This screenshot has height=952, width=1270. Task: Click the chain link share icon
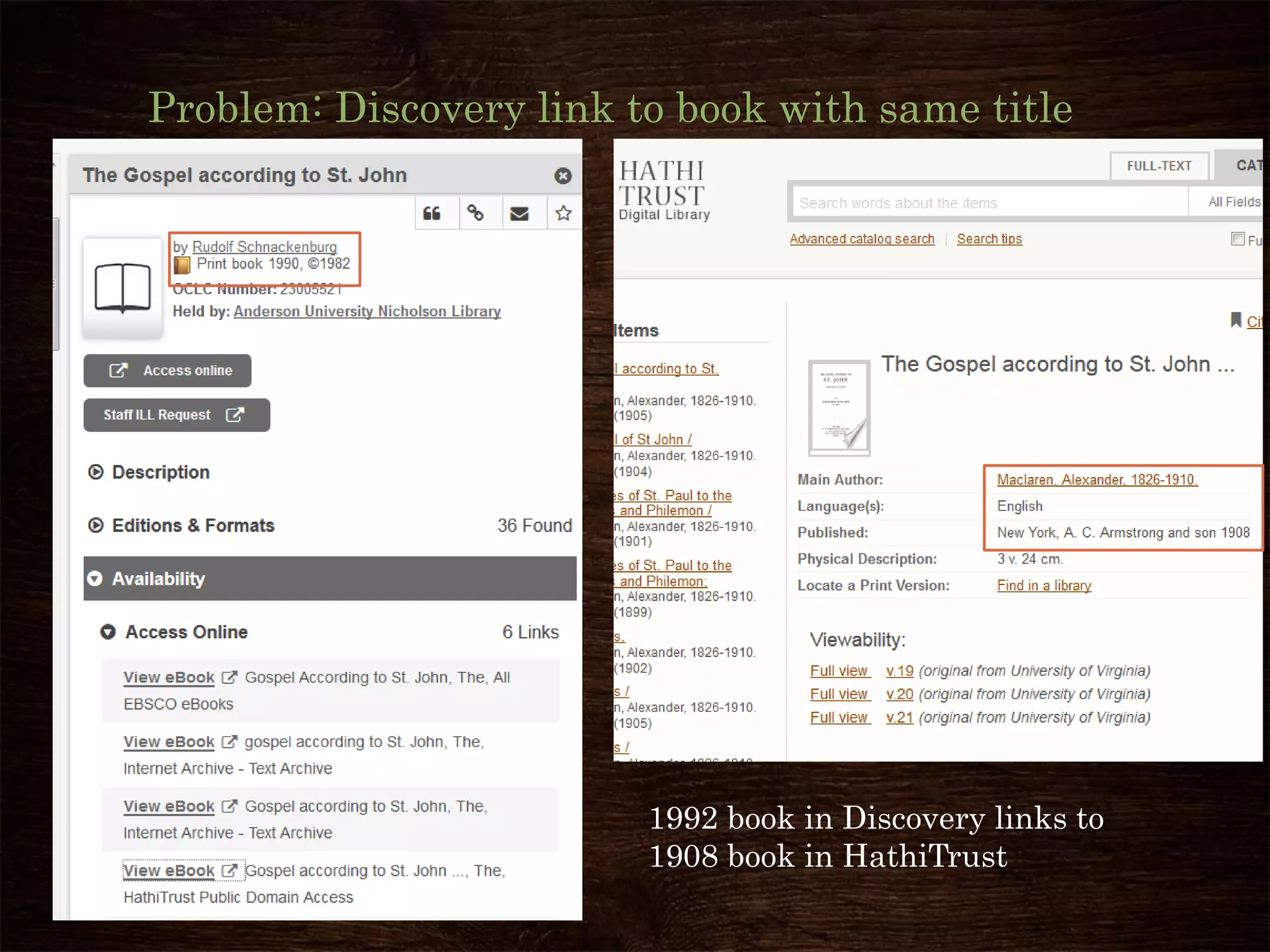click(x=476, y=214)
